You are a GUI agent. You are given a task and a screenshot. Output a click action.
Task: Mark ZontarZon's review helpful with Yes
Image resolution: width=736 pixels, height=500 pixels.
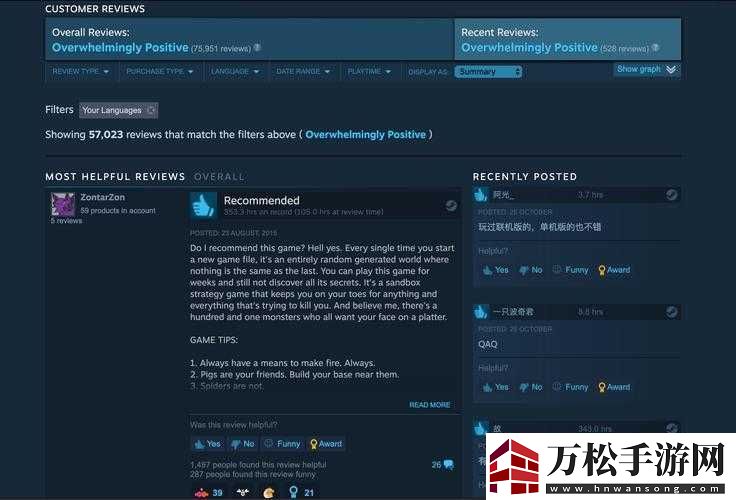pos(207,444)
